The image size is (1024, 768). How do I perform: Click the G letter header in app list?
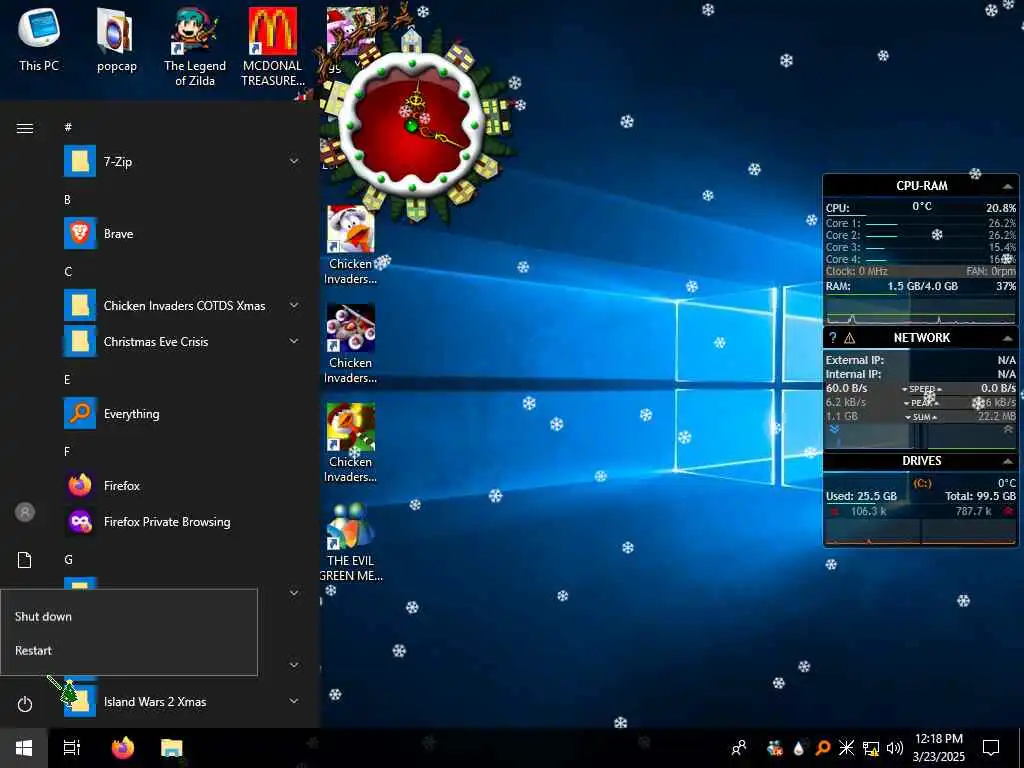click(x=68, y=559)
